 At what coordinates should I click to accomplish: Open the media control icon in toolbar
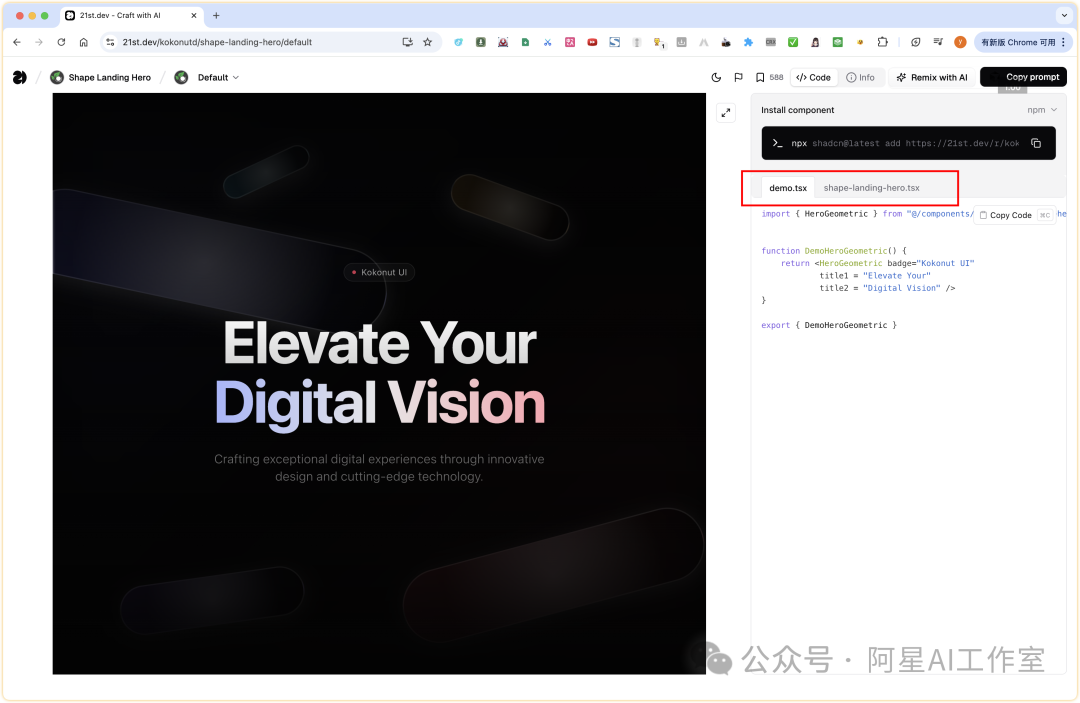click(938, 42)
